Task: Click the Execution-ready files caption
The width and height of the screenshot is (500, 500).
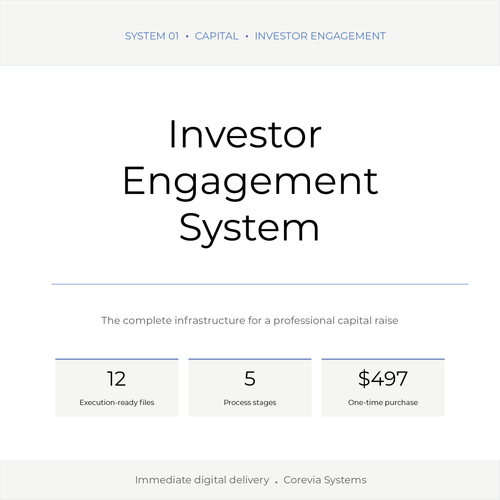Action: click(x=117, y=403)
